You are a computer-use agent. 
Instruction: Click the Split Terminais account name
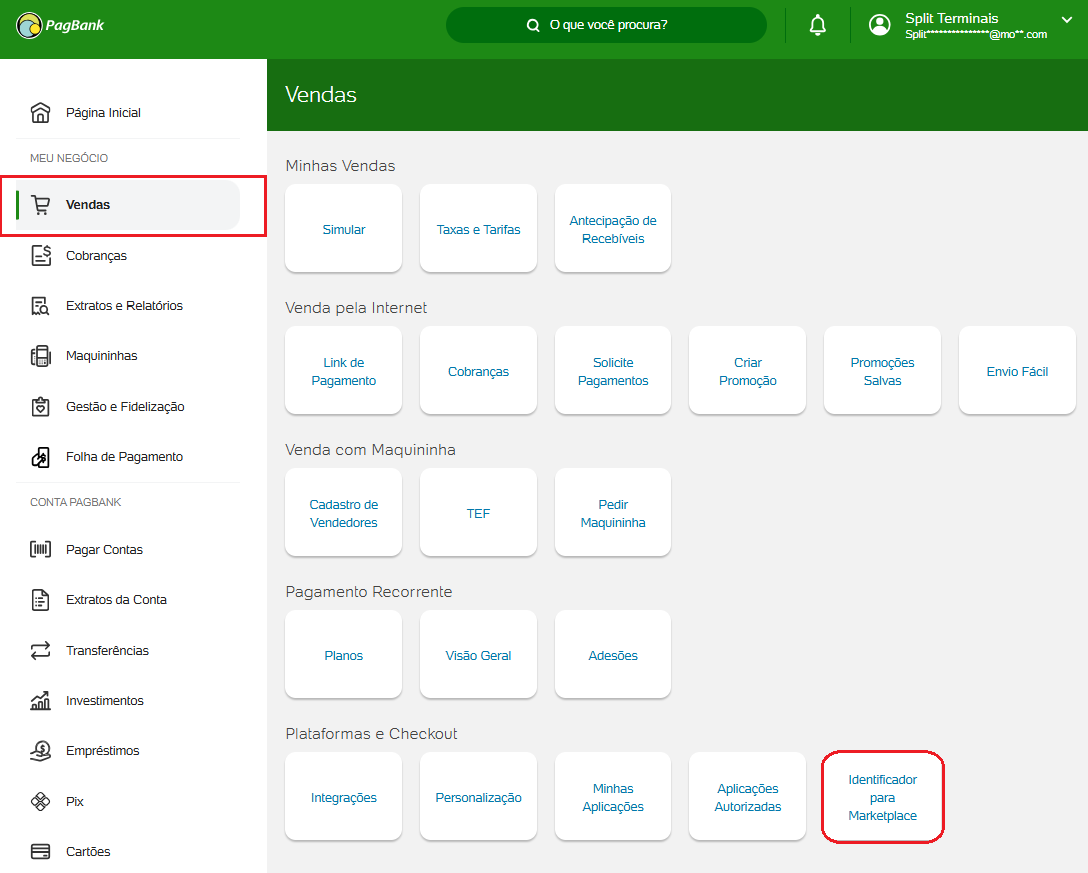951,18
